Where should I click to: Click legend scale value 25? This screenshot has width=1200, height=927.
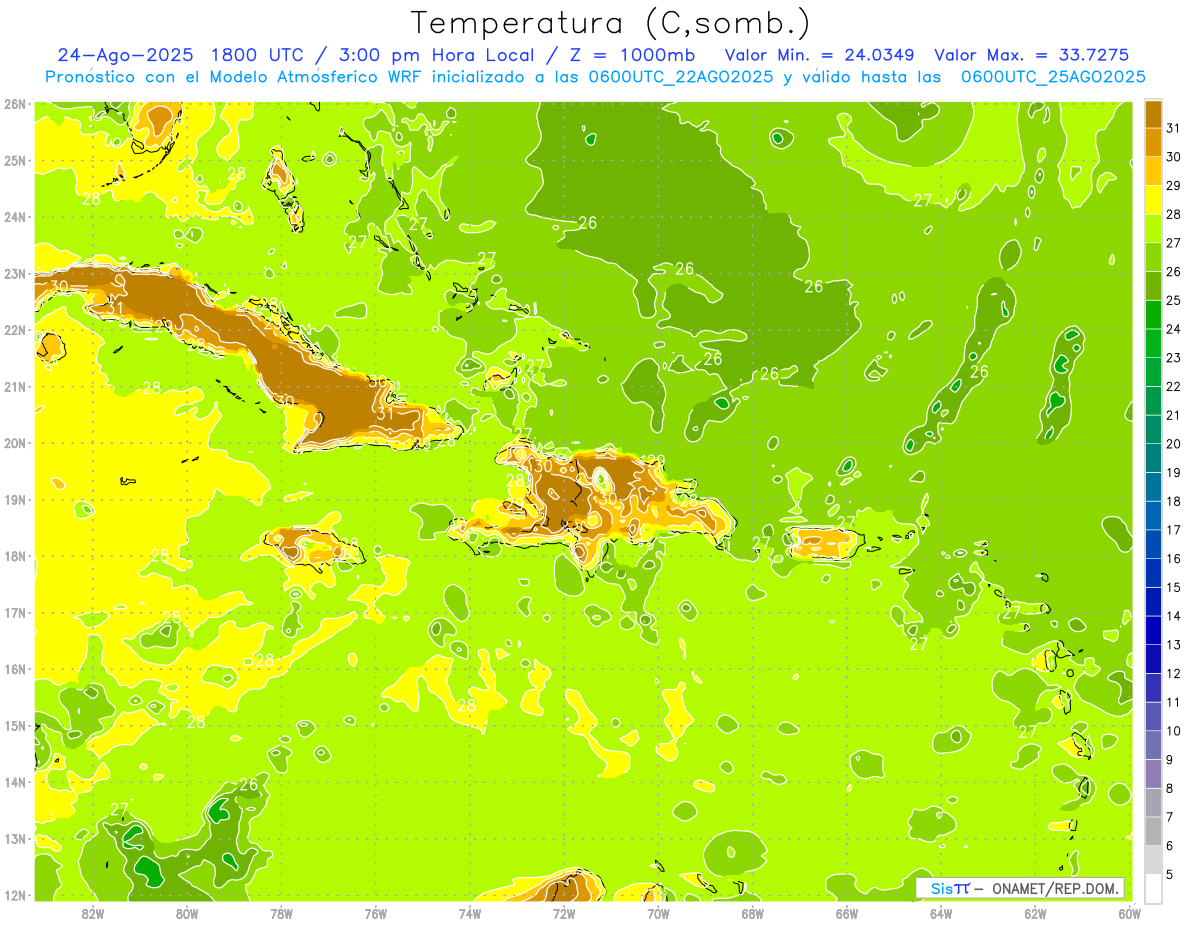click(1174, 300)
